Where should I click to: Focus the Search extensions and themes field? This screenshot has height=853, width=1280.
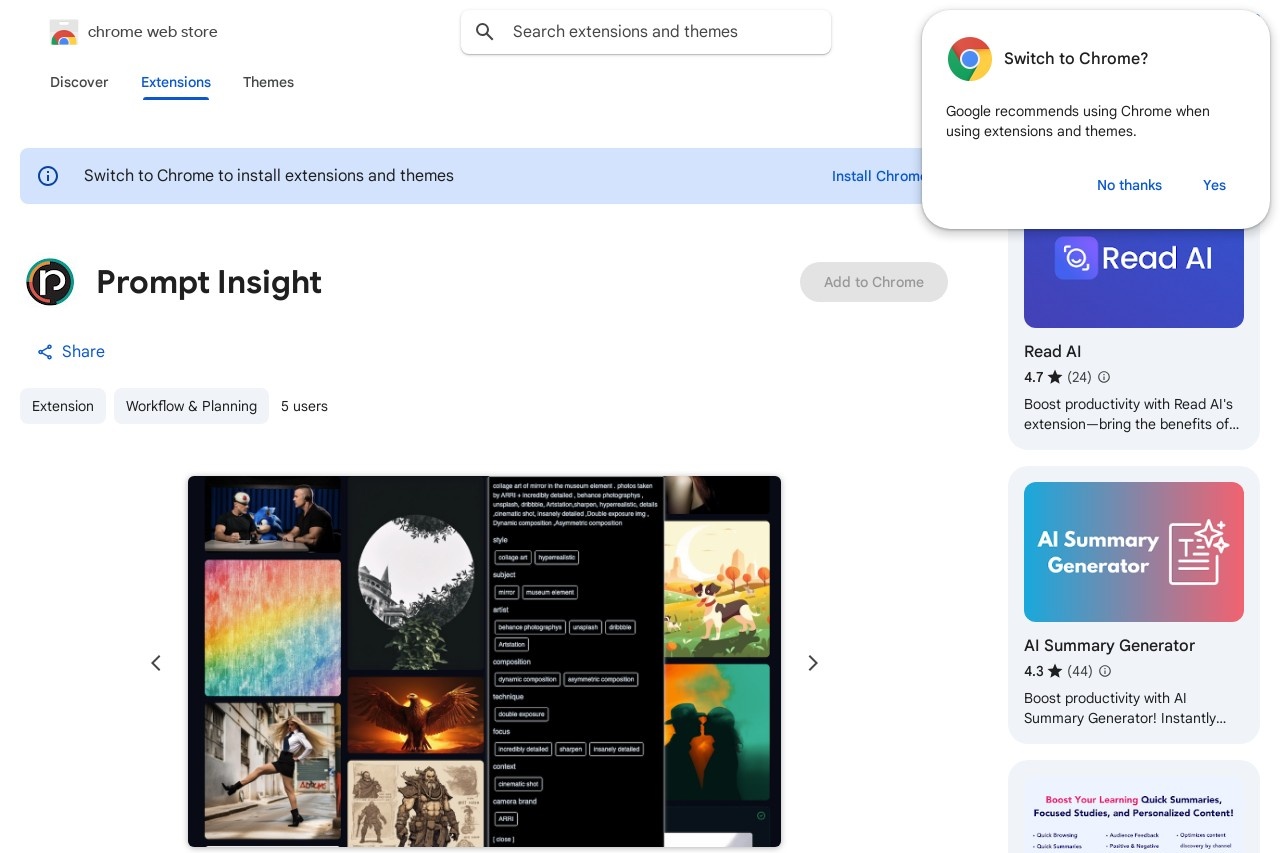coord(646,32)
